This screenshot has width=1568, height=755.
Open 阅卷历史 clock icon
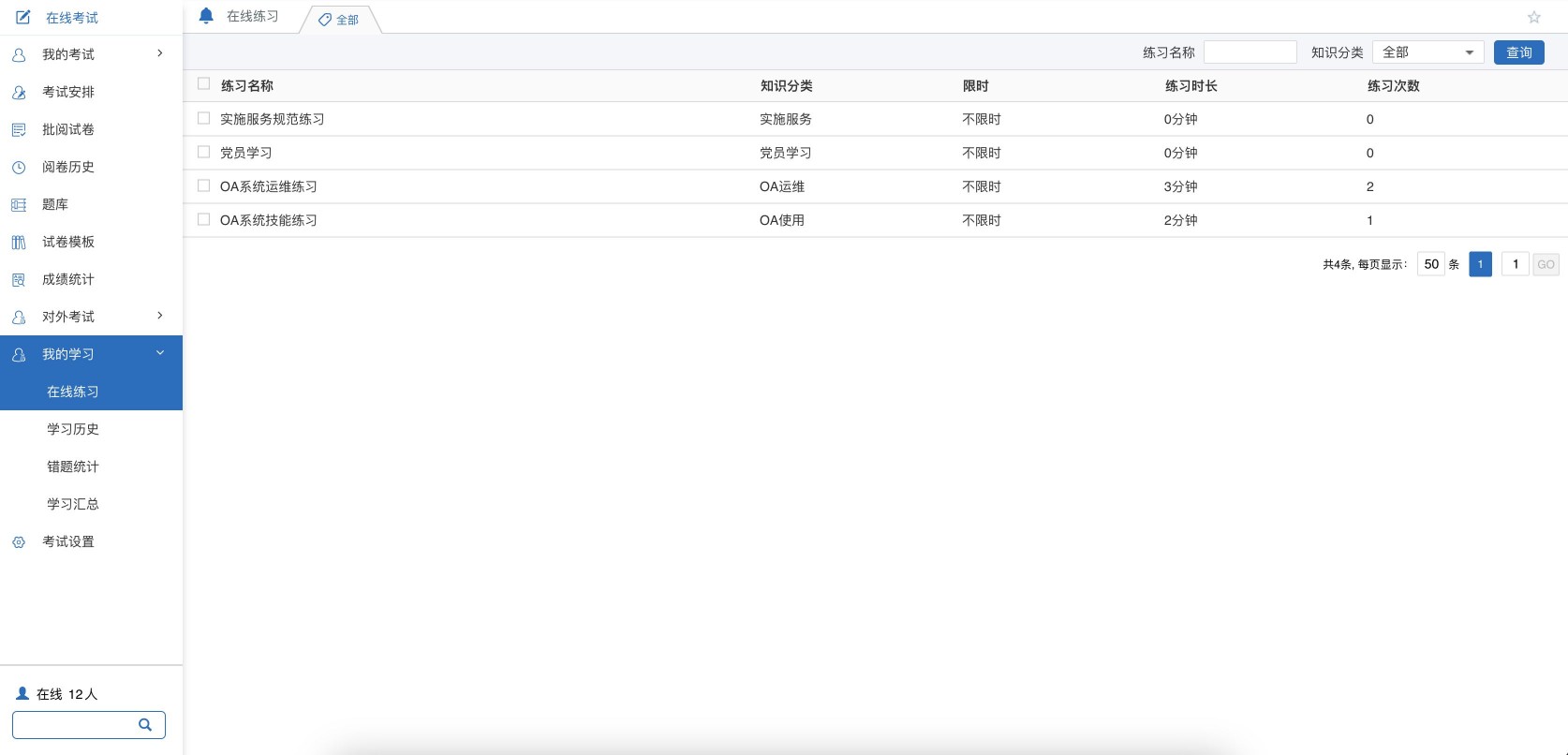pyautogui.click(x=19, y=167)
